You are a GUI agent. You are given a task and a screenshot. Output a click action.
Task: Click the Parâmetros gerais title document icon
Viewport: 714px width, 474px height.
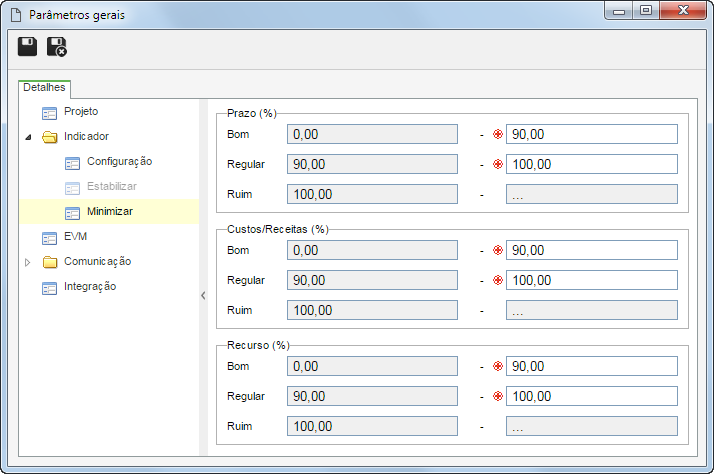16,15
